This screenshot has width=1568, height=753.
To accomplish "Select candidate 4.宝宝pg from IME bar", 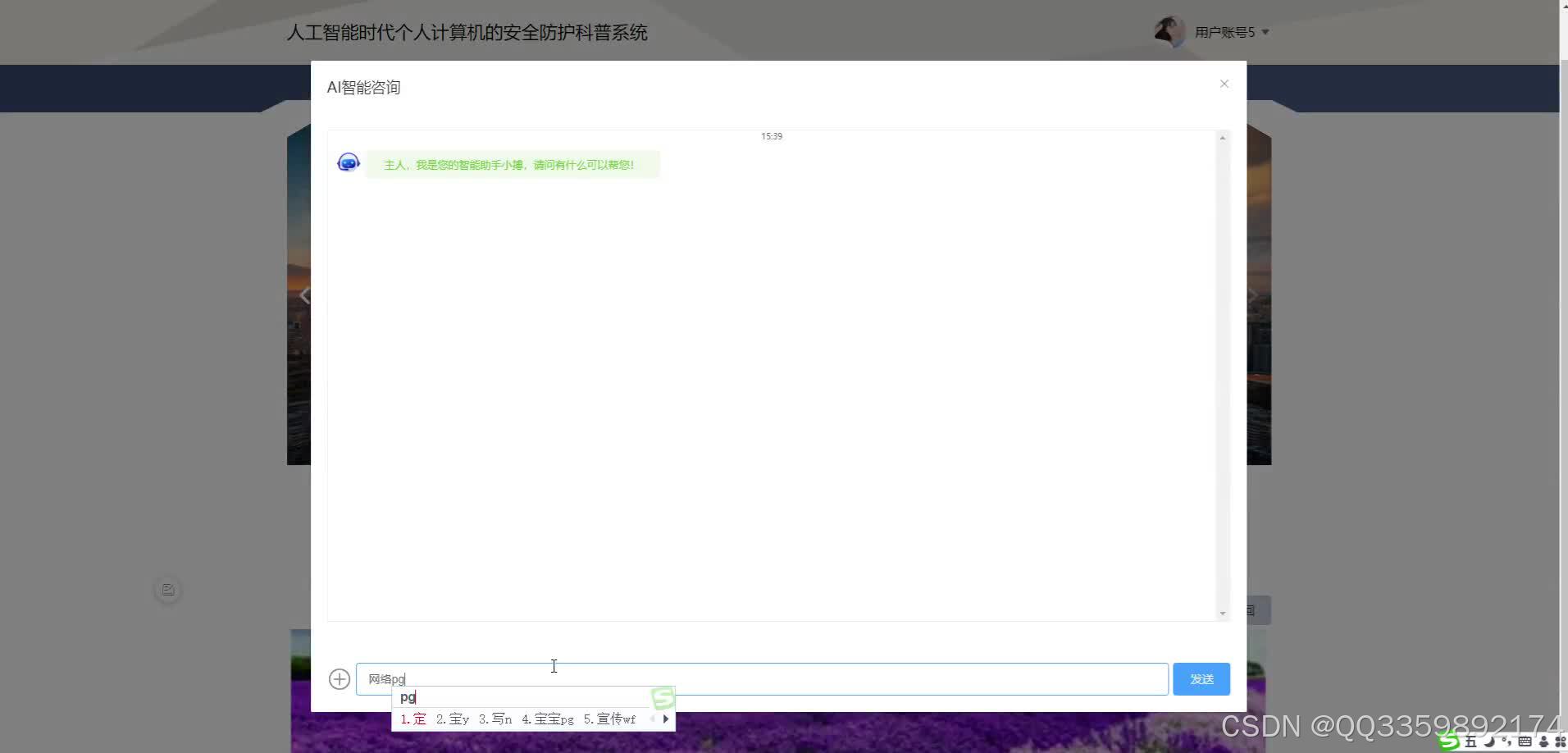I will 549,719.
